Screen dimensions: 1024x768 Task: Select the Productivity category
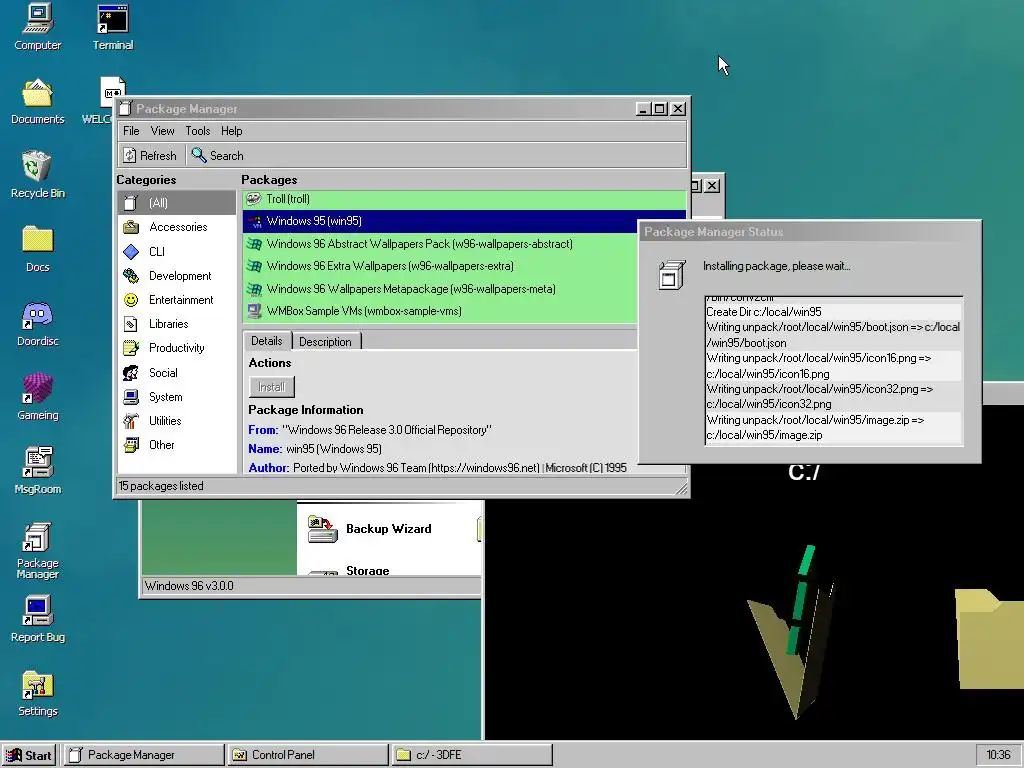pyautogui.click(x=176, y=348)
